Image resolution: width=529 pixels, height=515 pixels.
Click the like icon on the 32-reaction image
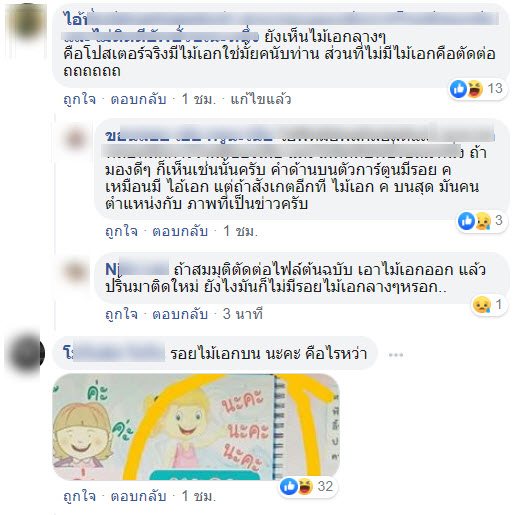point(289,486)
